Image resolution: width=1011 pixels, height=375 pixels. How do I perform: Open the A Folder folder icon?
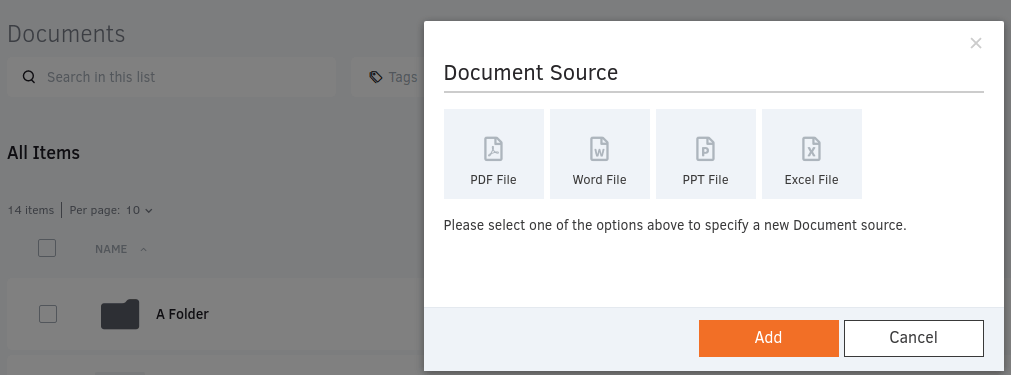coord(120,314)
